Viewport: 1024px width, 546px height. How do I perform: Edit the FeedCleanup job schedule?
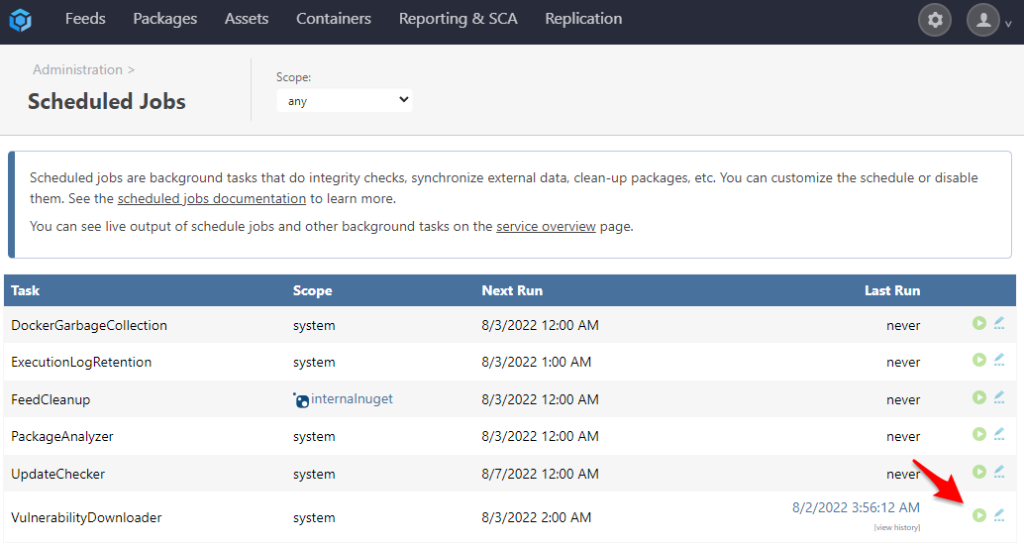[999, 398]
